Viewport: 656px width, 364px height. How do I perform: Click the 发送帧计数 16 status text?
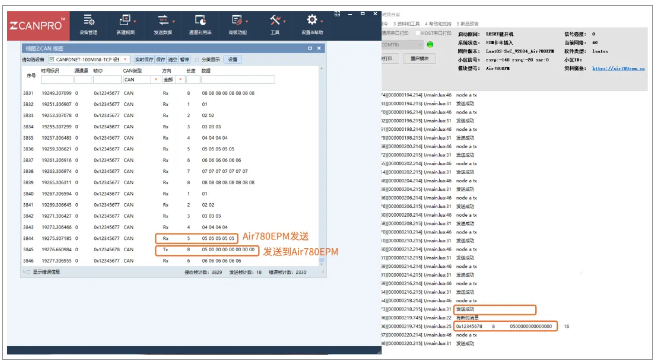click(246, 272)
